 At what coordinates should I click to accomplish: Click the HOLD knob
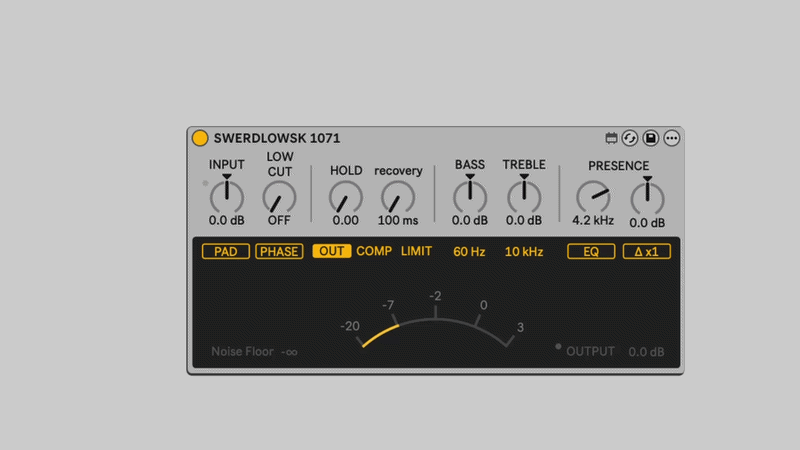[346, 197]
